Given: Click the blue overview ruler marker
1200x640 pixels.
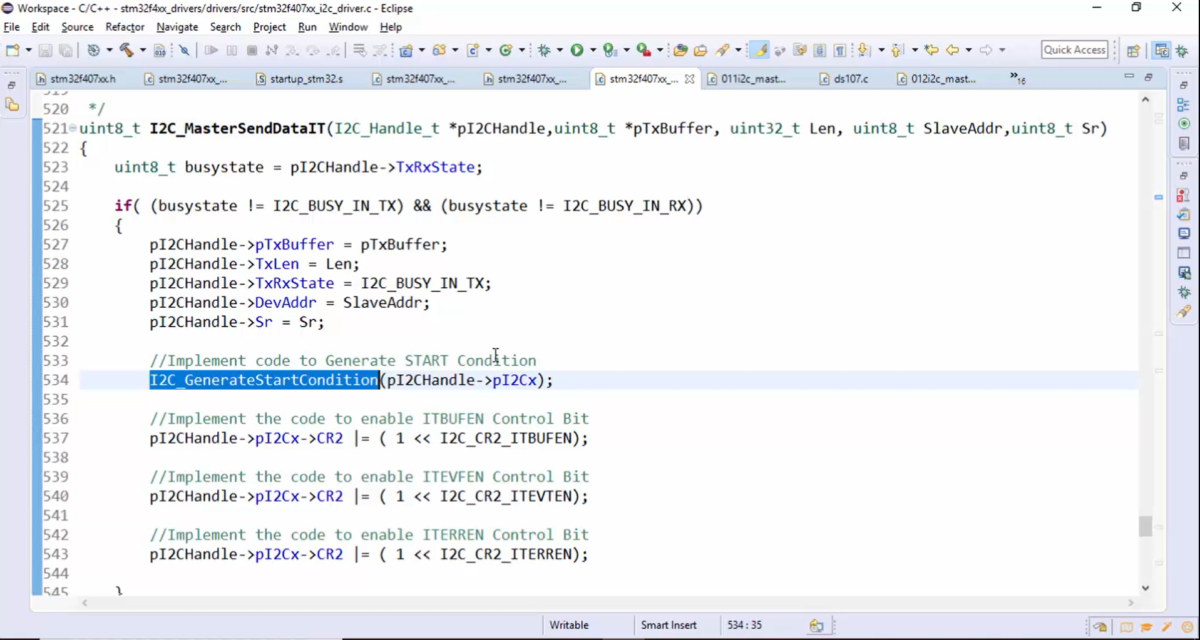Looking at the screenshot, I should [x=1159, y=197].
